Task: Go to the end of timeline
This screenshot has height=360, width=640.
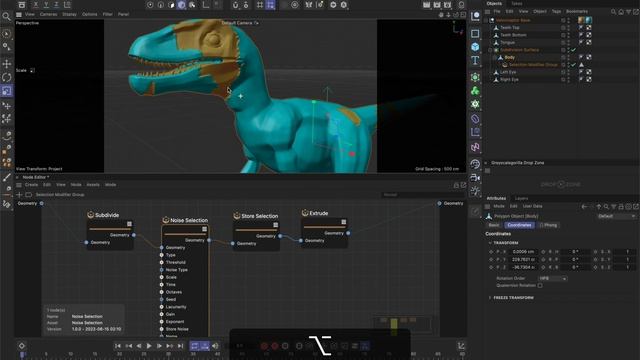Action: 180,346
